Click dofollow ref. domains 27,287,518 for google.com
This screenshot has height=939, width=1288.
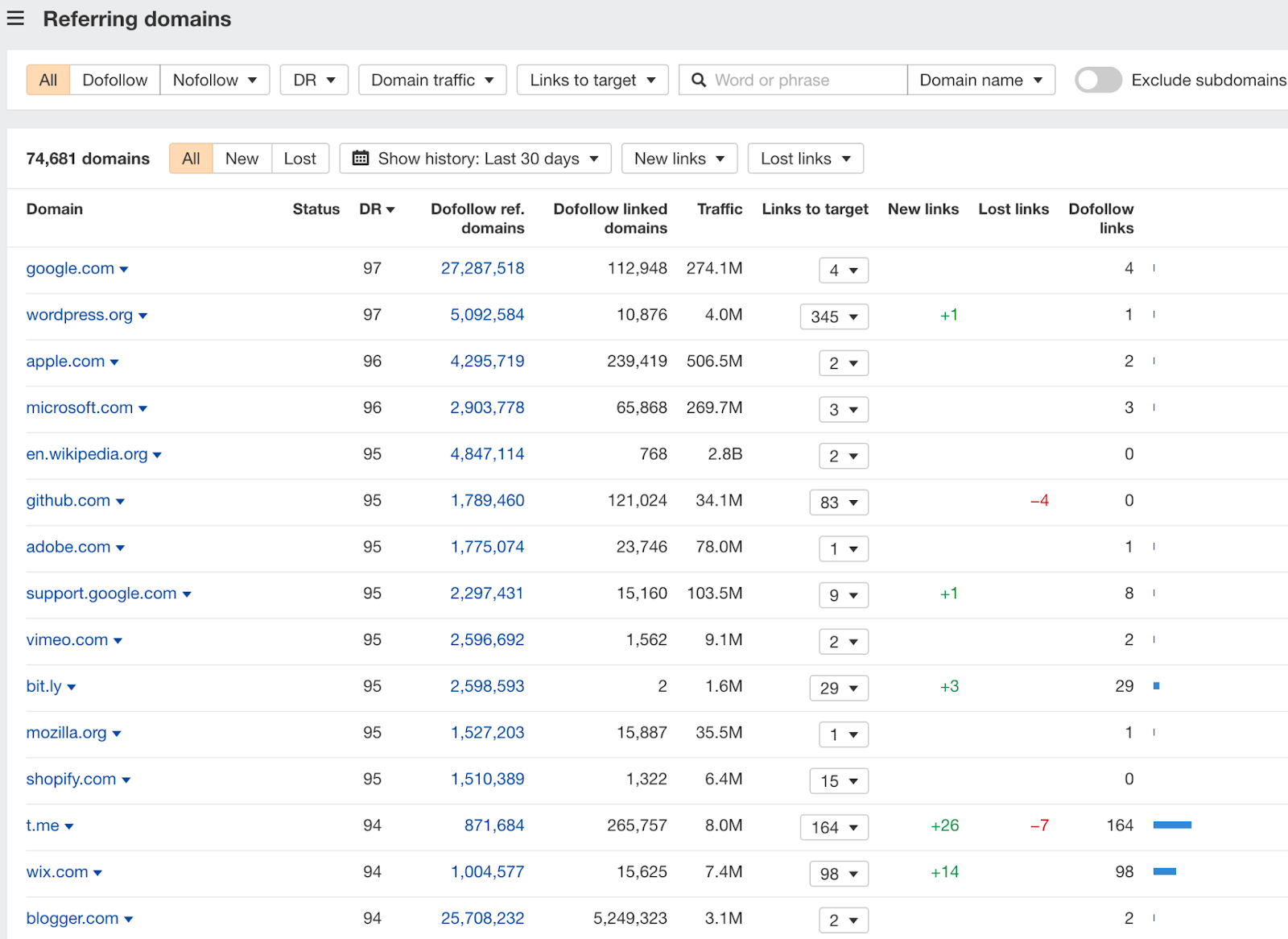pyautogui.click(x=482, y=268)
